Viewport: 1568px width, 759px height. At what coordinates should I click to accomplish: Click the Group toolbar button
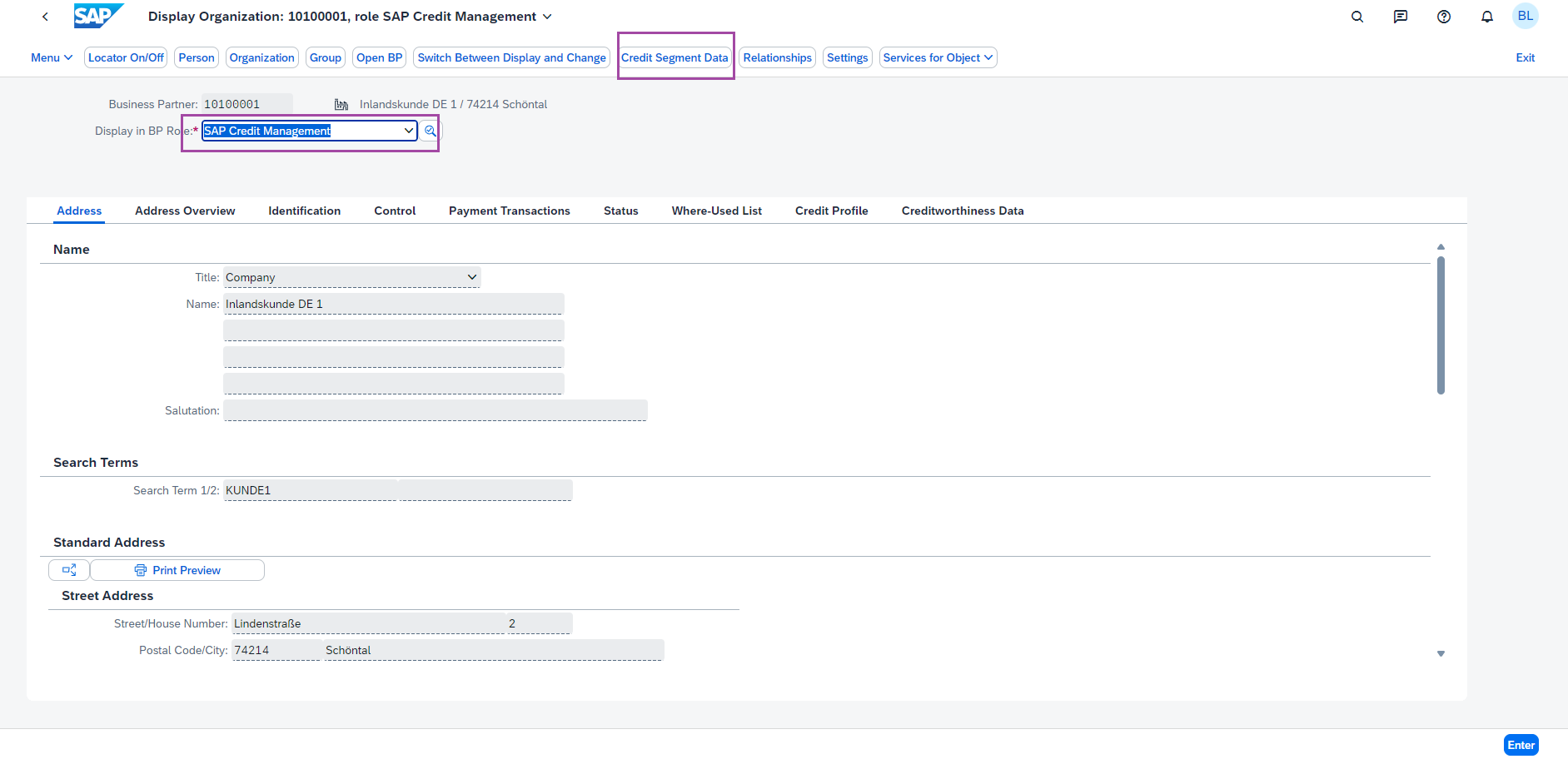pos(326,57)
